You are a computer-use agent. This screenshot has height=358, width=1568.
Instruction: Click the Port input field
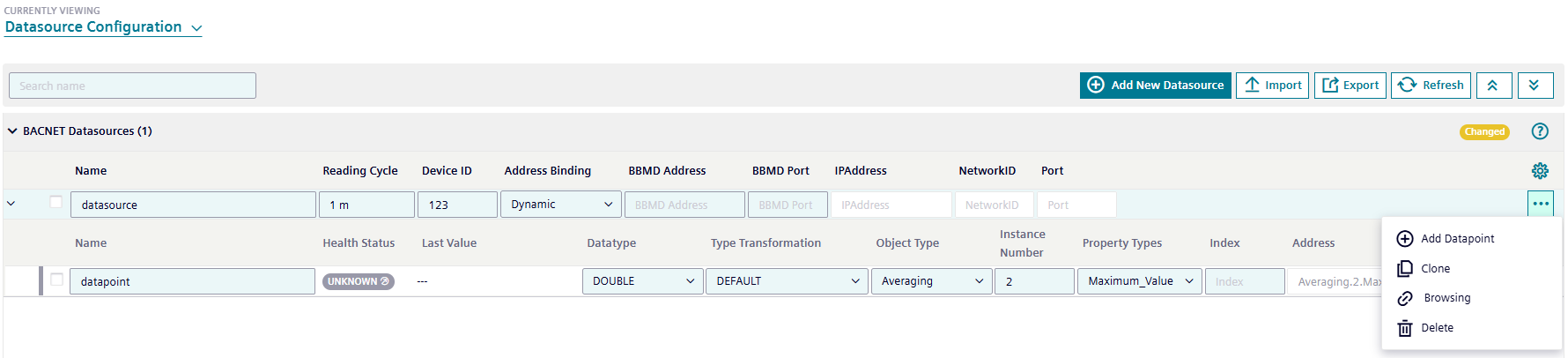1076,205
